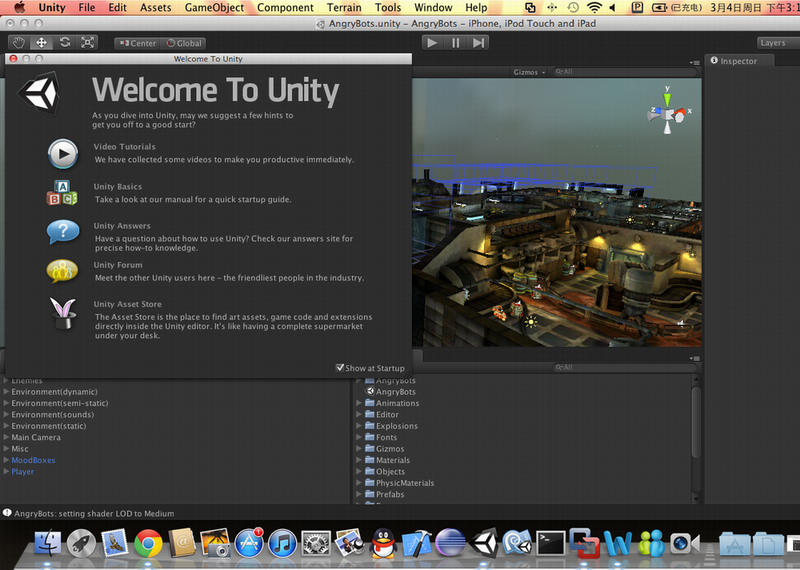Open the App Store from the Dock

click(x=249, y=543)
